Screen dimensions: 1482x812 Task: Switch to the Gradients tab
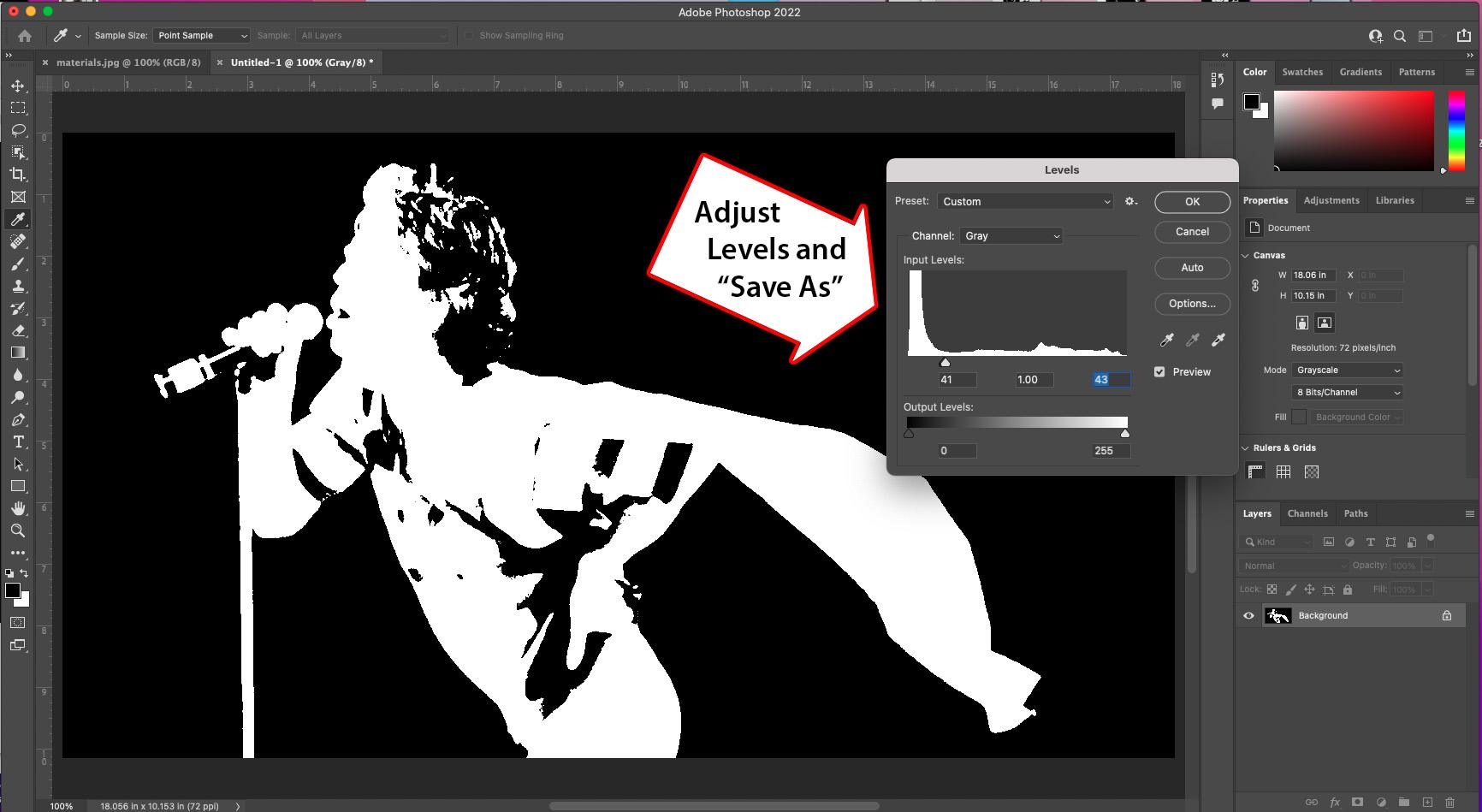(1360, 73)
